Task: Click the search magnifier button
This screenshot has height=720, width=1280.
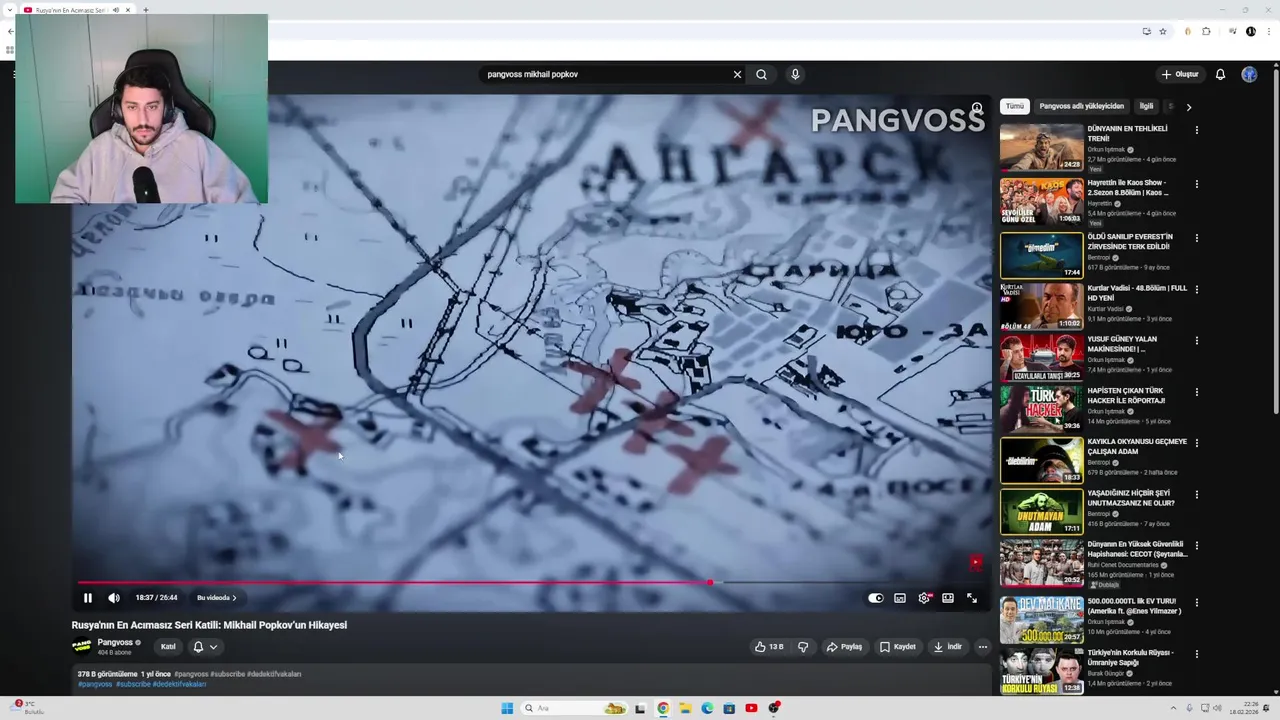Action: pos(761,74)
